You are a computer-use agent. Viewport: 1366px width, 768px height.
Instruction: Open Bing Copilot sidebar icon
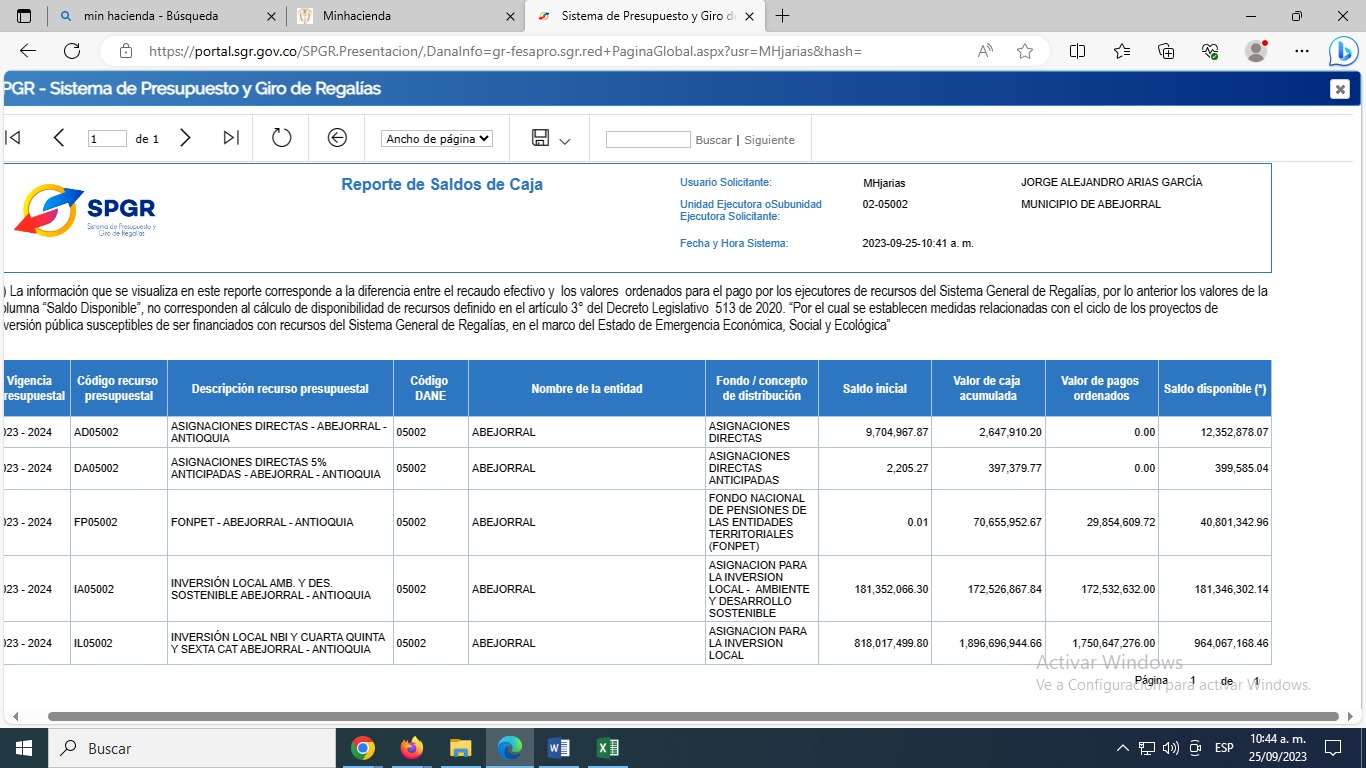click(x=1343, y=51)
